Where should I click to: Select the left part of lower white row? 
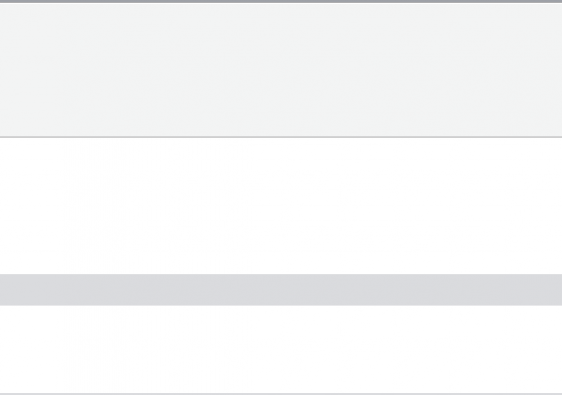[x=72, y=349]
